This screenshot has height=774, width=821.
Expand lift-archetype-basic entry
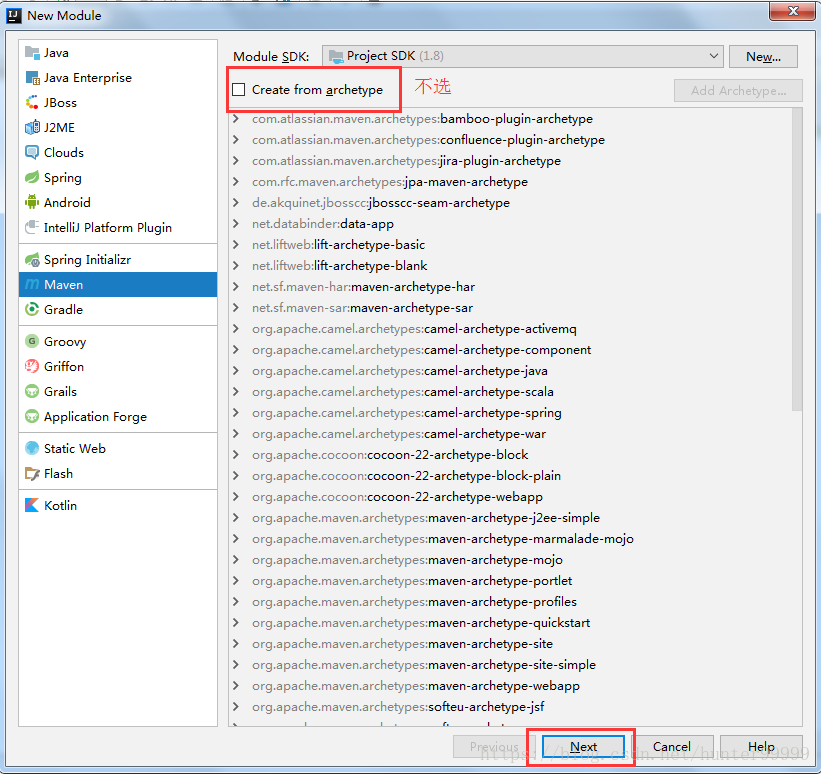(x=236, y=245)
